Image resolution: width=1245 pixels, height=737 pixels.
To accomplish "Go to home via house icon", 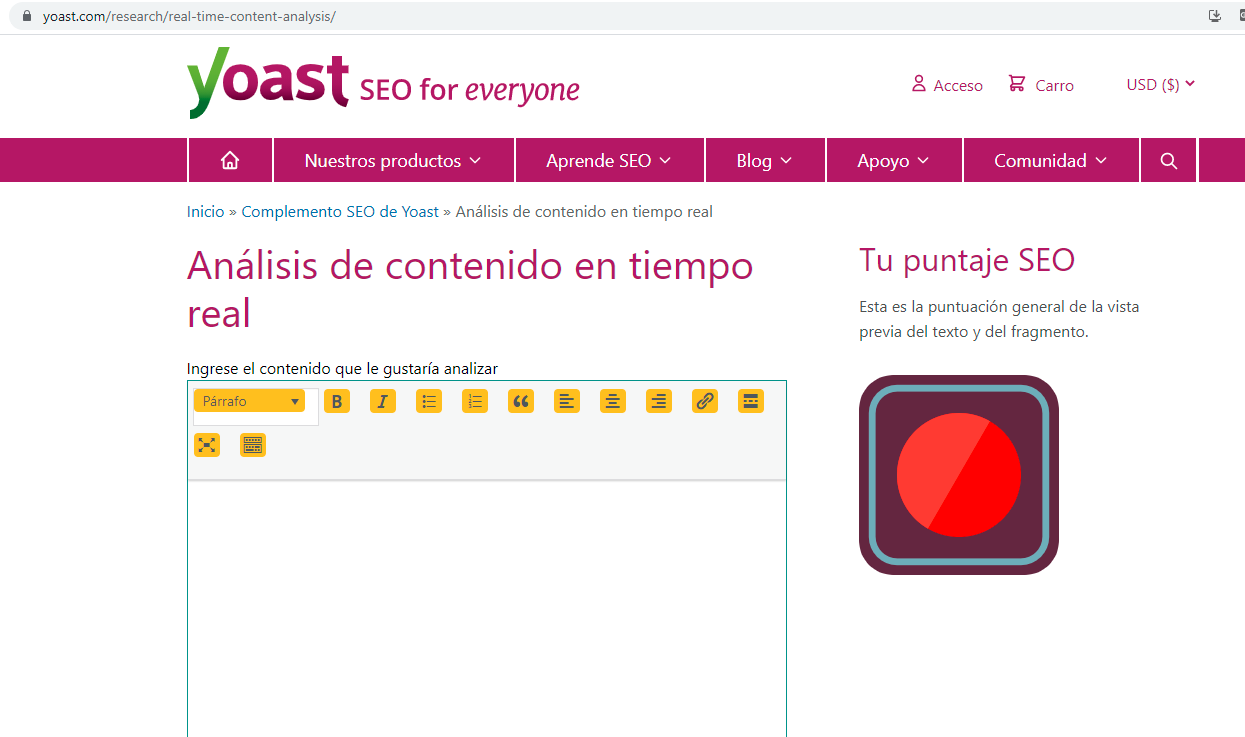I will [x=230, y=160].
